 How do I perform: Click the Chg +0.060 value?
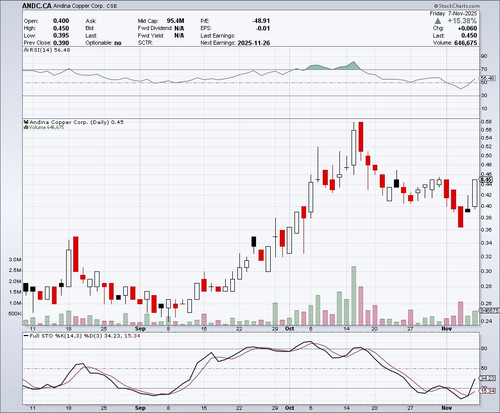[467, 28]
